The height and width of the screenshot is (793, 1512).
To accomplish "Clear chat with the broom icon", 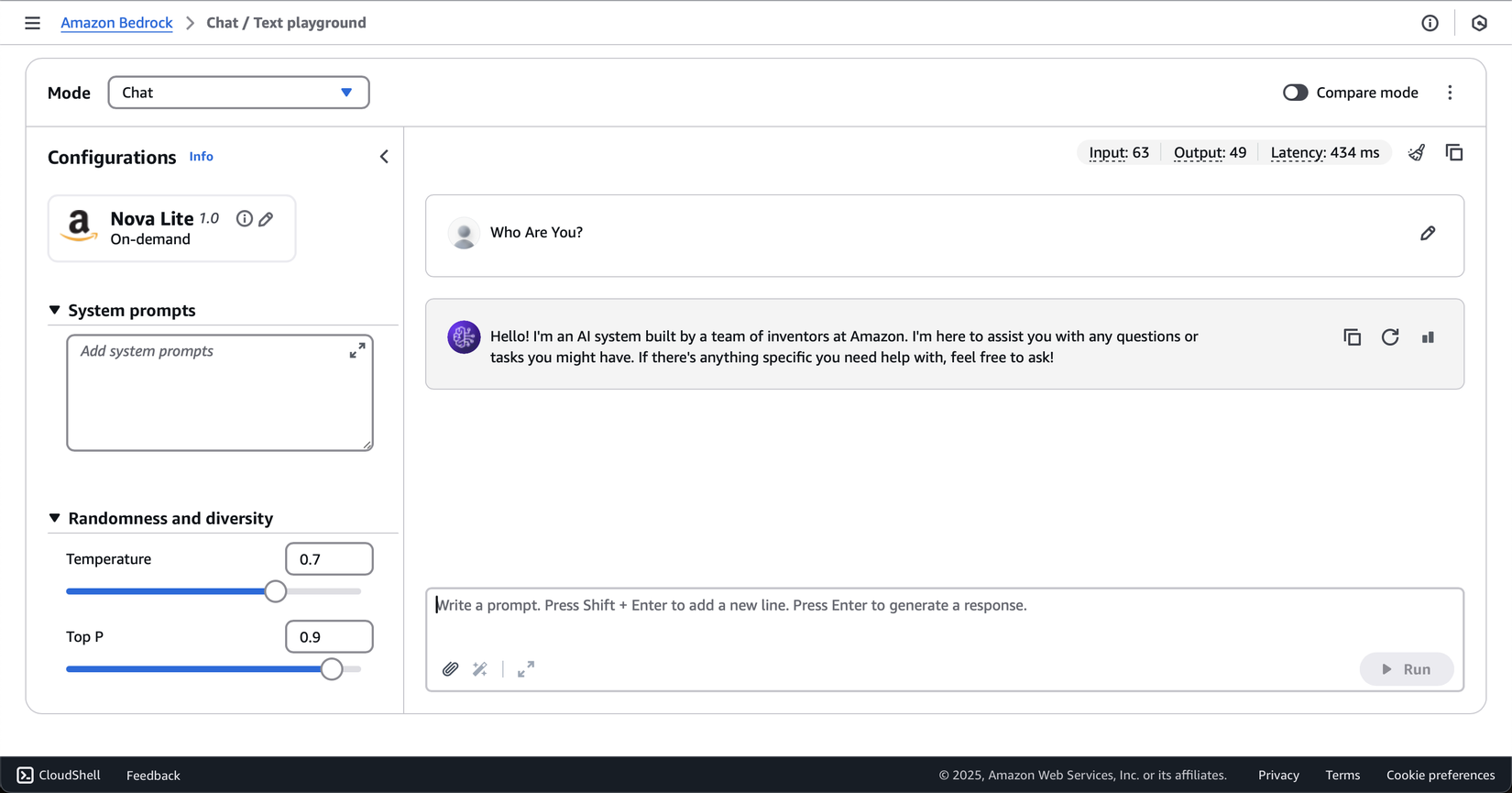I will 1417,152.
